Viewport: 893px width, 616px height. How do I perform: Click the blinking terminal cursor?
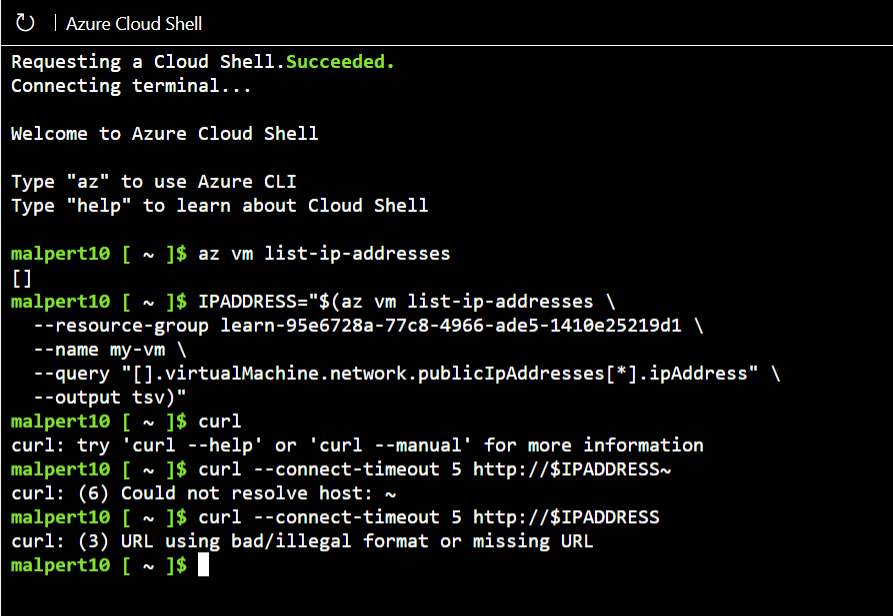[203, 565]
